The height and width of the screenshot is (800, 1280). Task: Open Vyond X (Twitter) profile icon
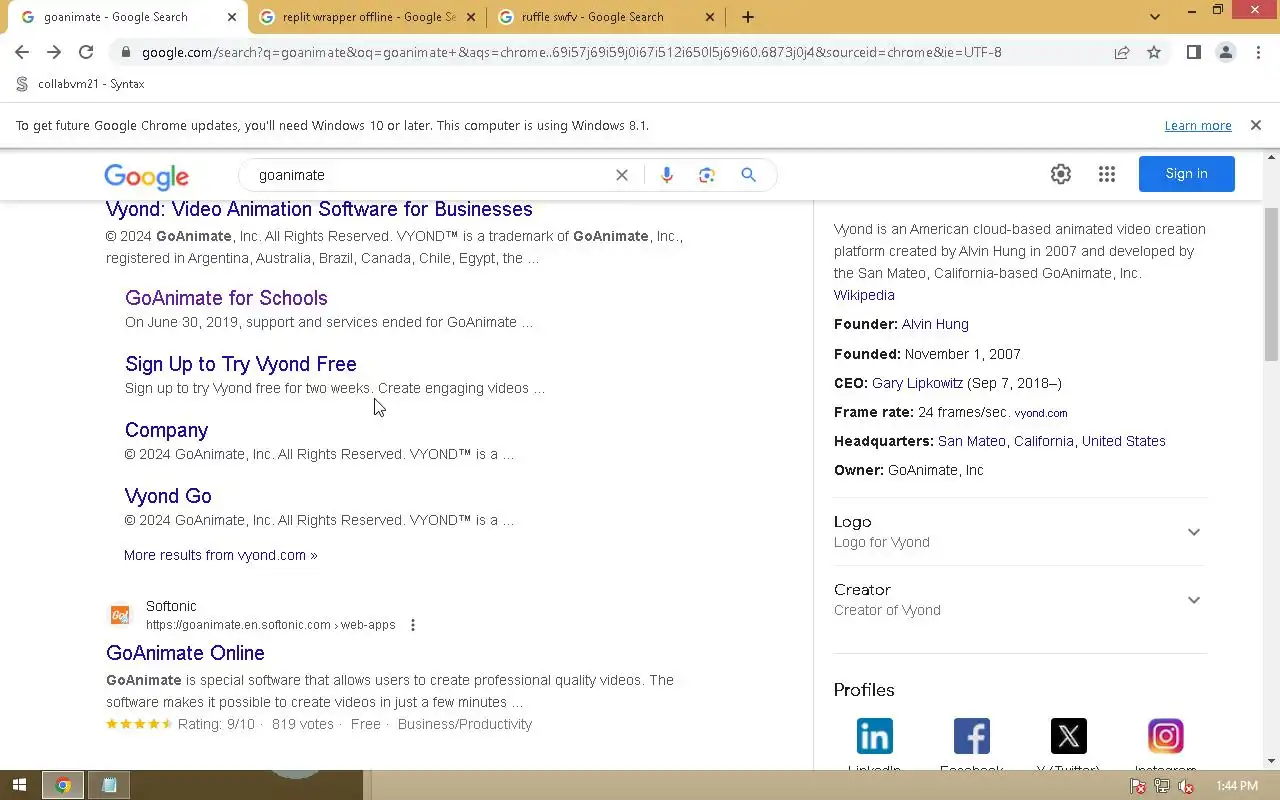pos(1069,736)
